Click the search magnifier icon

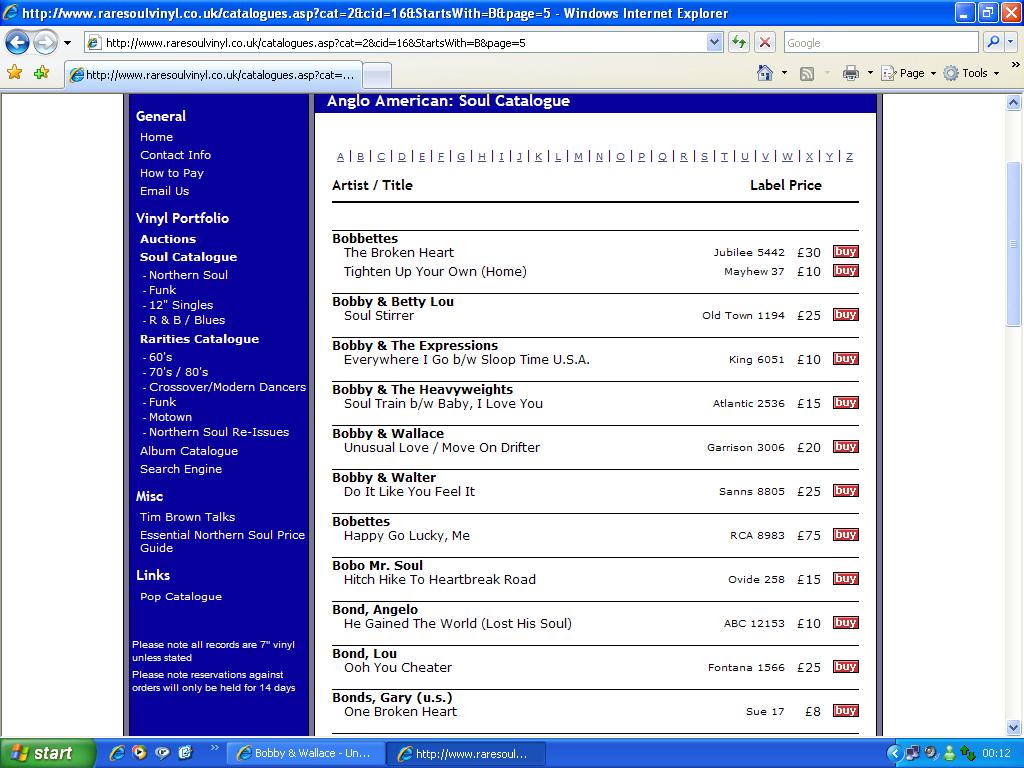click(993, 42)
